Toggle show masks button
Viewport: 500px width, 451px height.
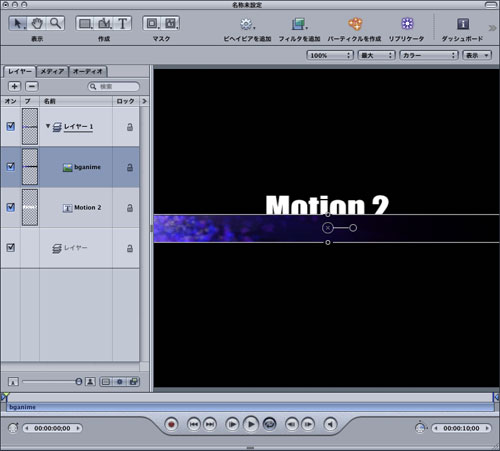pos(106,382)
